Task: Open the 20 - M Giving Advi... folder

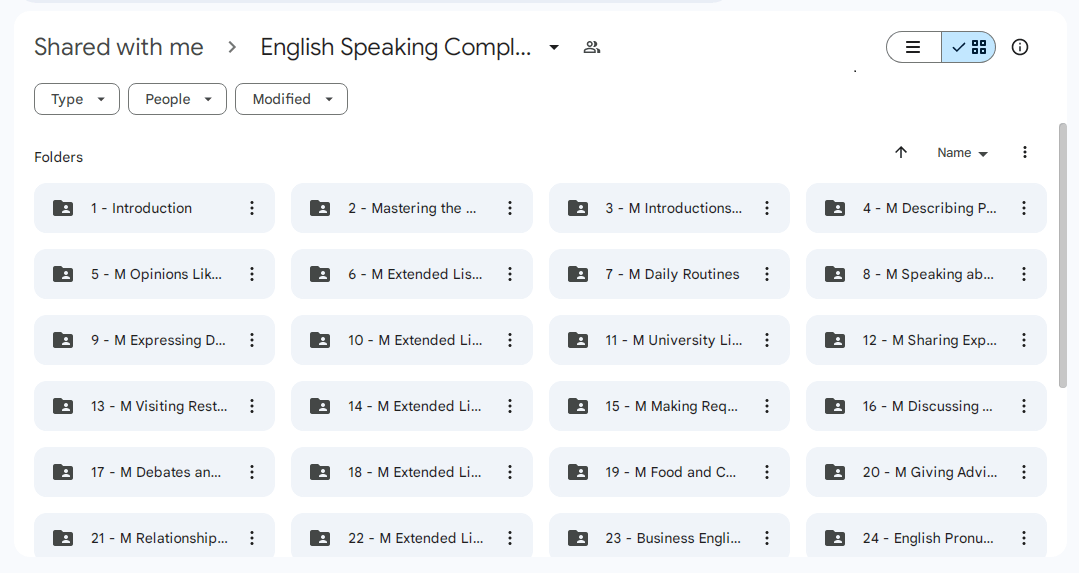Action: [x=926, y=472]
